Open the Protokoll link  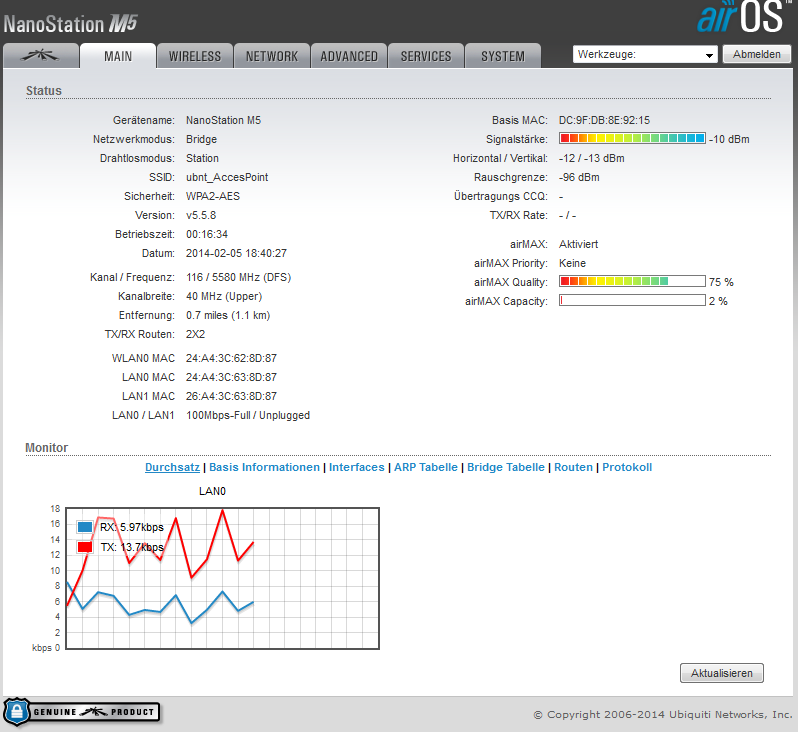pos(627,467)
